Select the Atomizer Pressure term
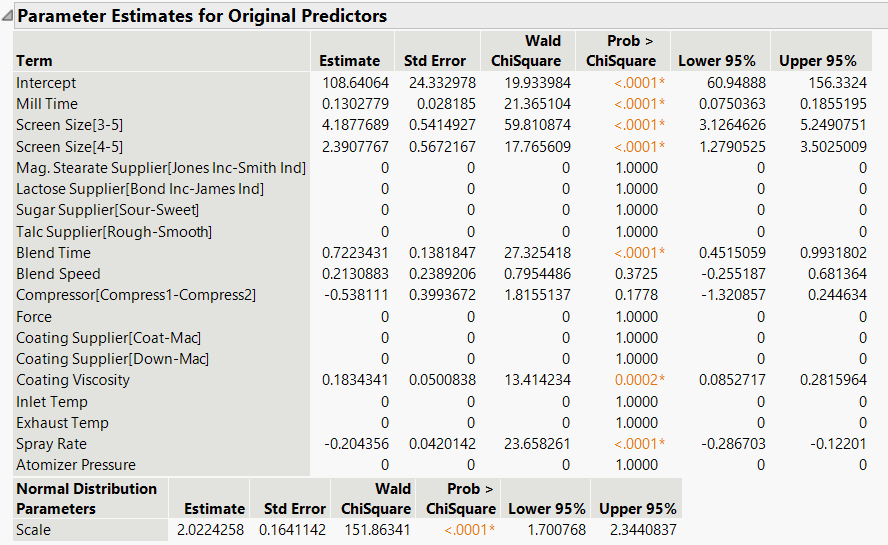 [76, 465]
